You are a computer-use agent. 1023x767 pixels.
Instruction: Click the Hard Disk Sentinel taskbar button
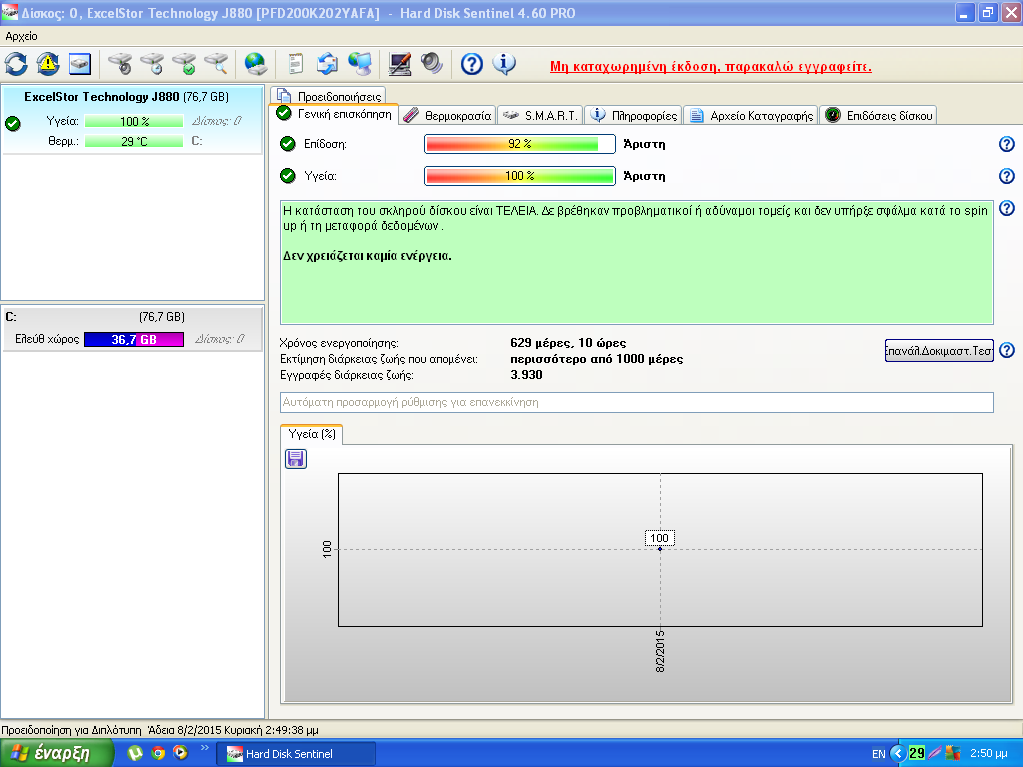296,754
